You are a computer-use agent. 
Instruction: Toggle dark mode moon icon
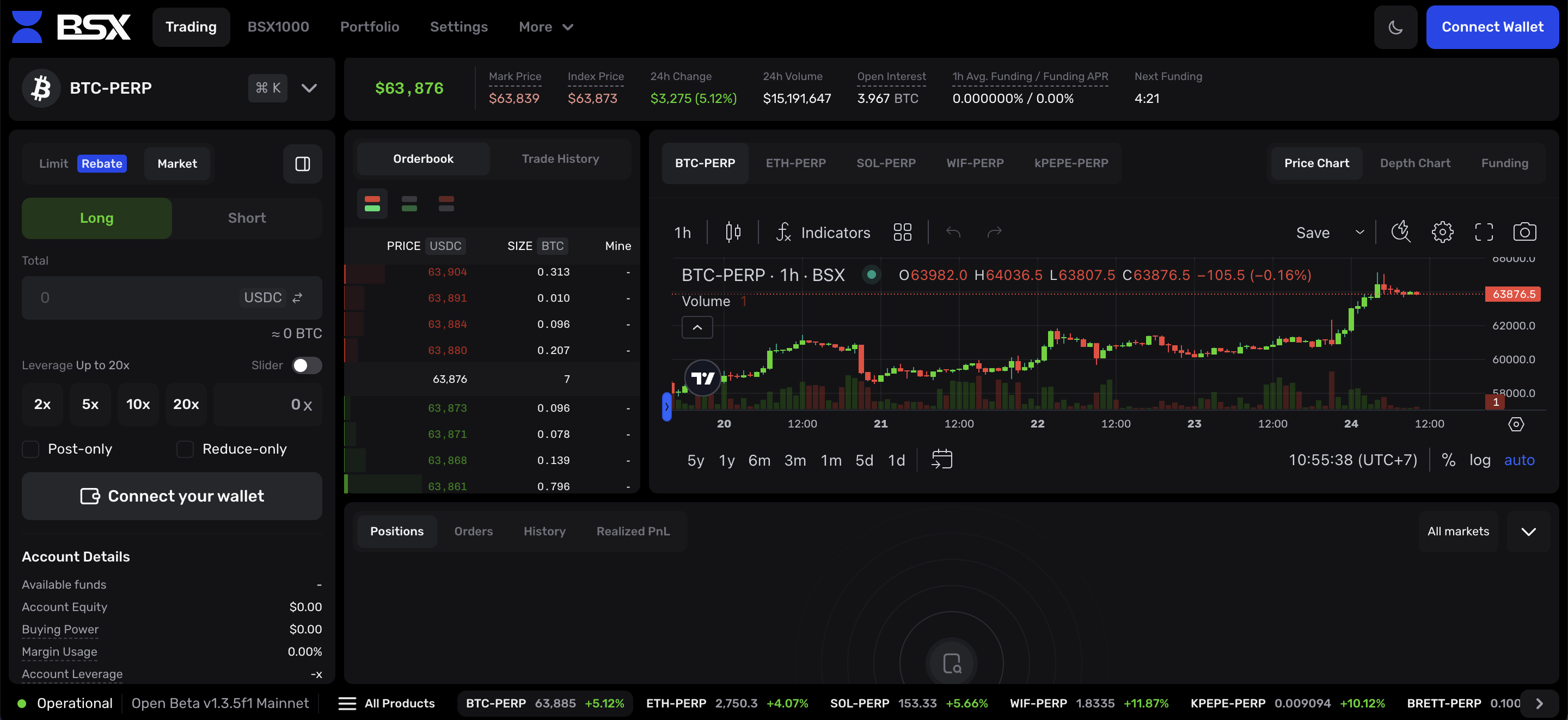(1395, 27)
